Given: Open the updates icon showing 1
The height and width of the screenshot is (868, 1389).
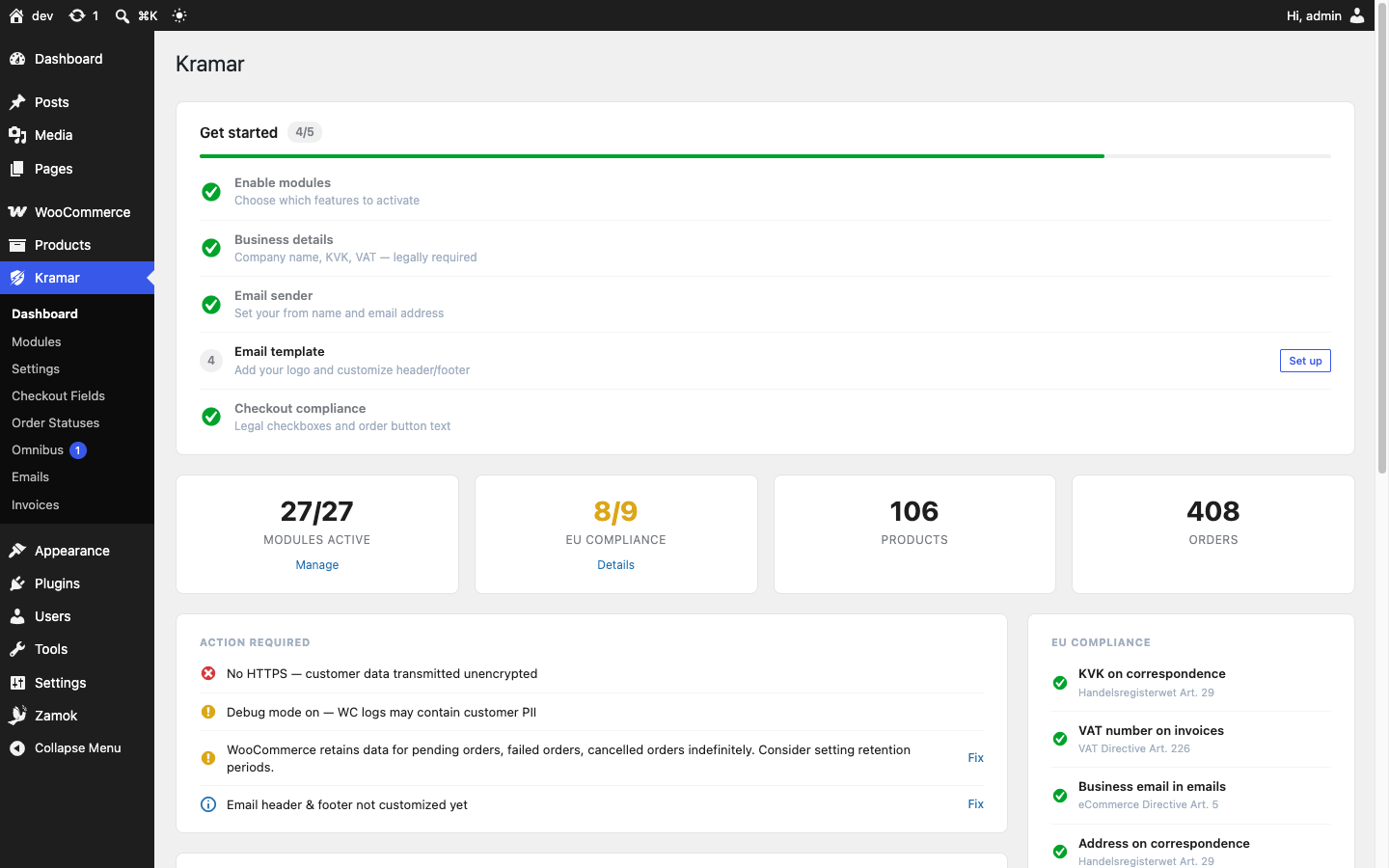Looking at the screenshot, I should tap(77, 15).
